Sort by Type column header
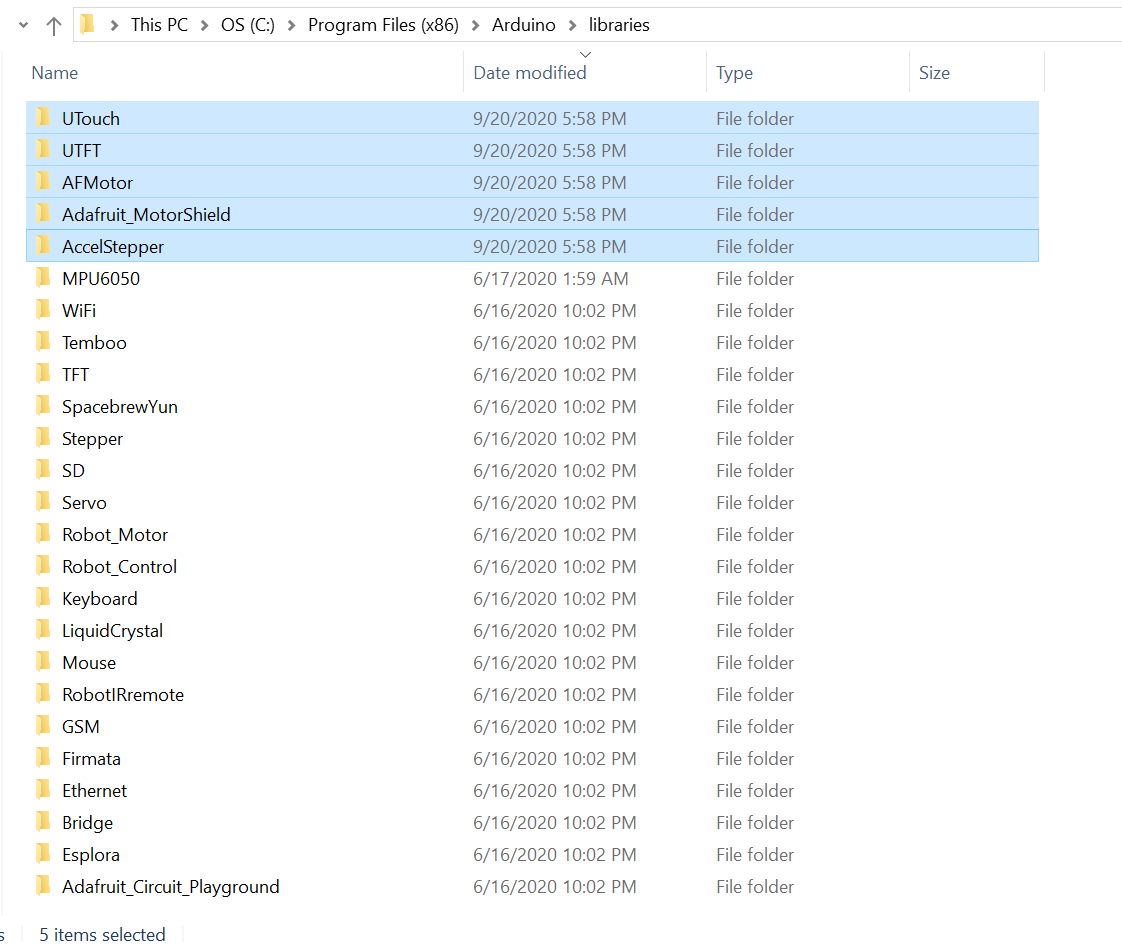The height and width of the screenshot is (950, 1122). [735, 73]
